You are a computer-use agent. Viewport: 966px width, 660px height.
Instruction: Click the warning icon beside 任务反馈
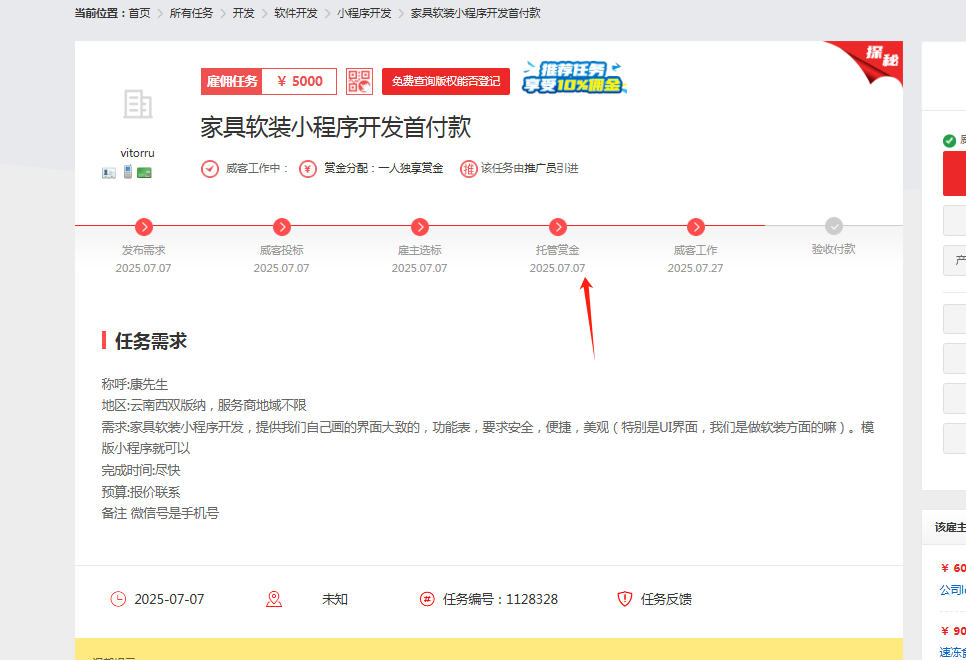tap(623, 599)
